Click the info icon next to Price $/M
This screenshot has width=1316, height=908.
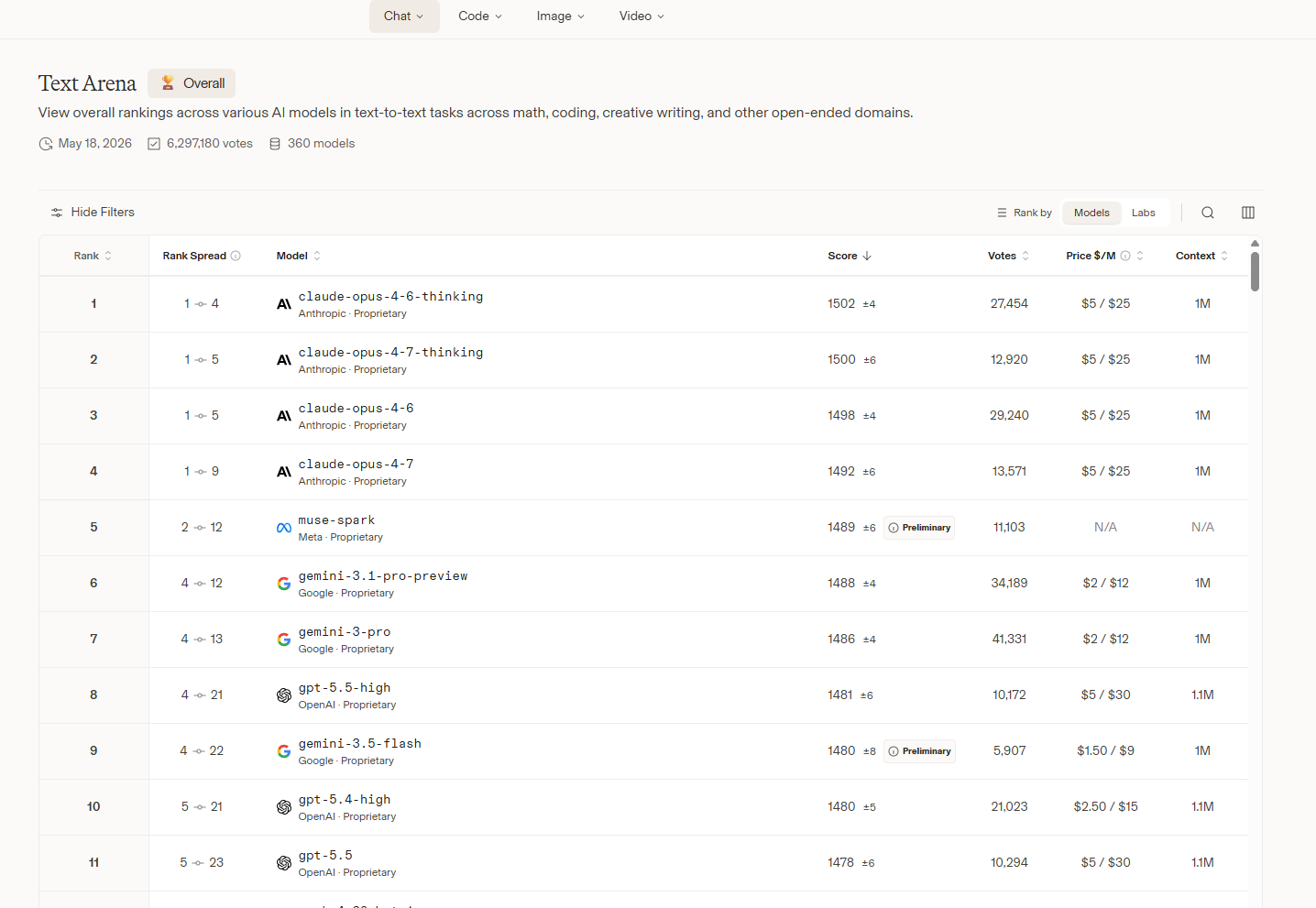coord(1125,256)
